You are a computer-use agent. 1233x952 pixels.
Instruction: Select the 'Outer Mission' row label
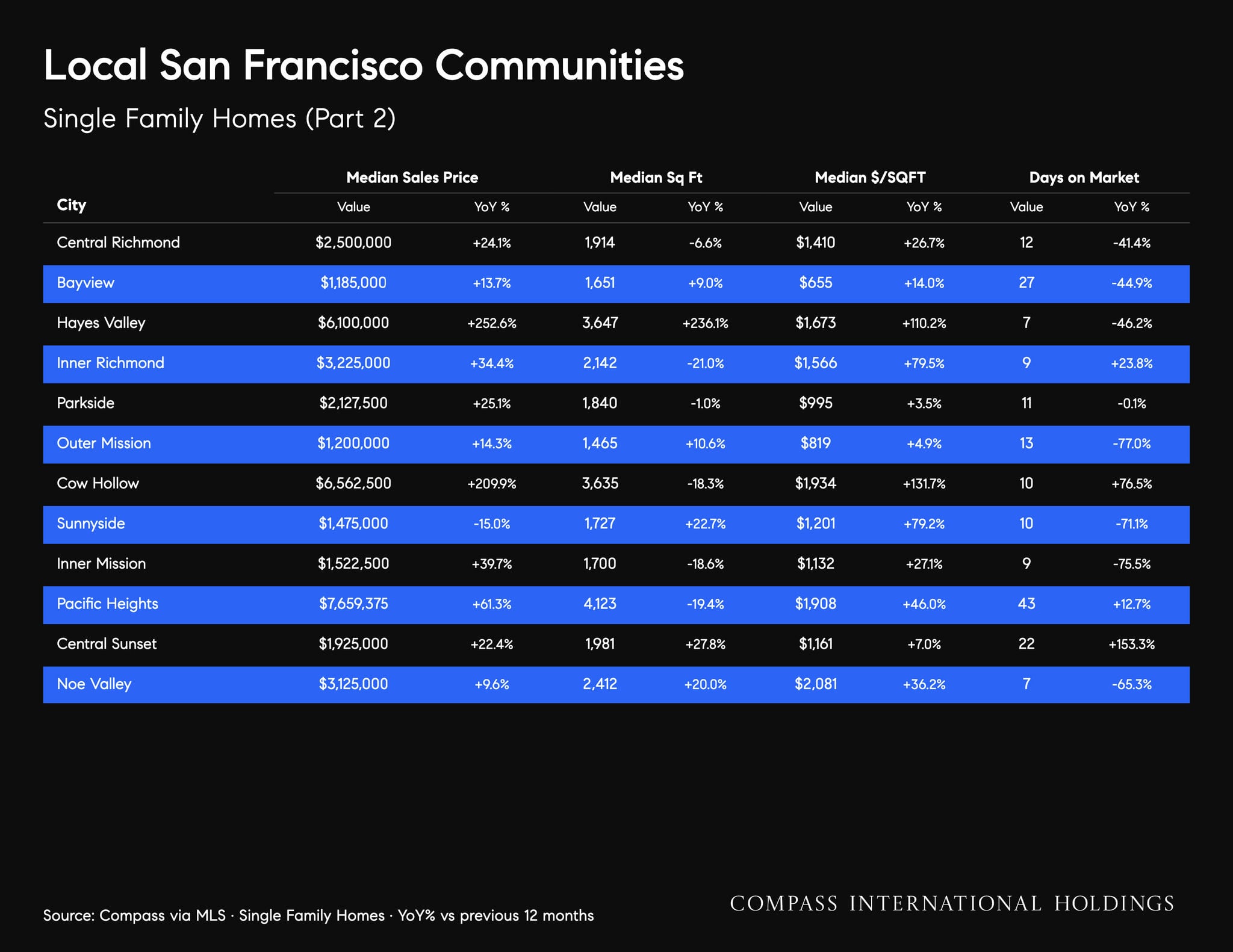(x=104, y=444)
